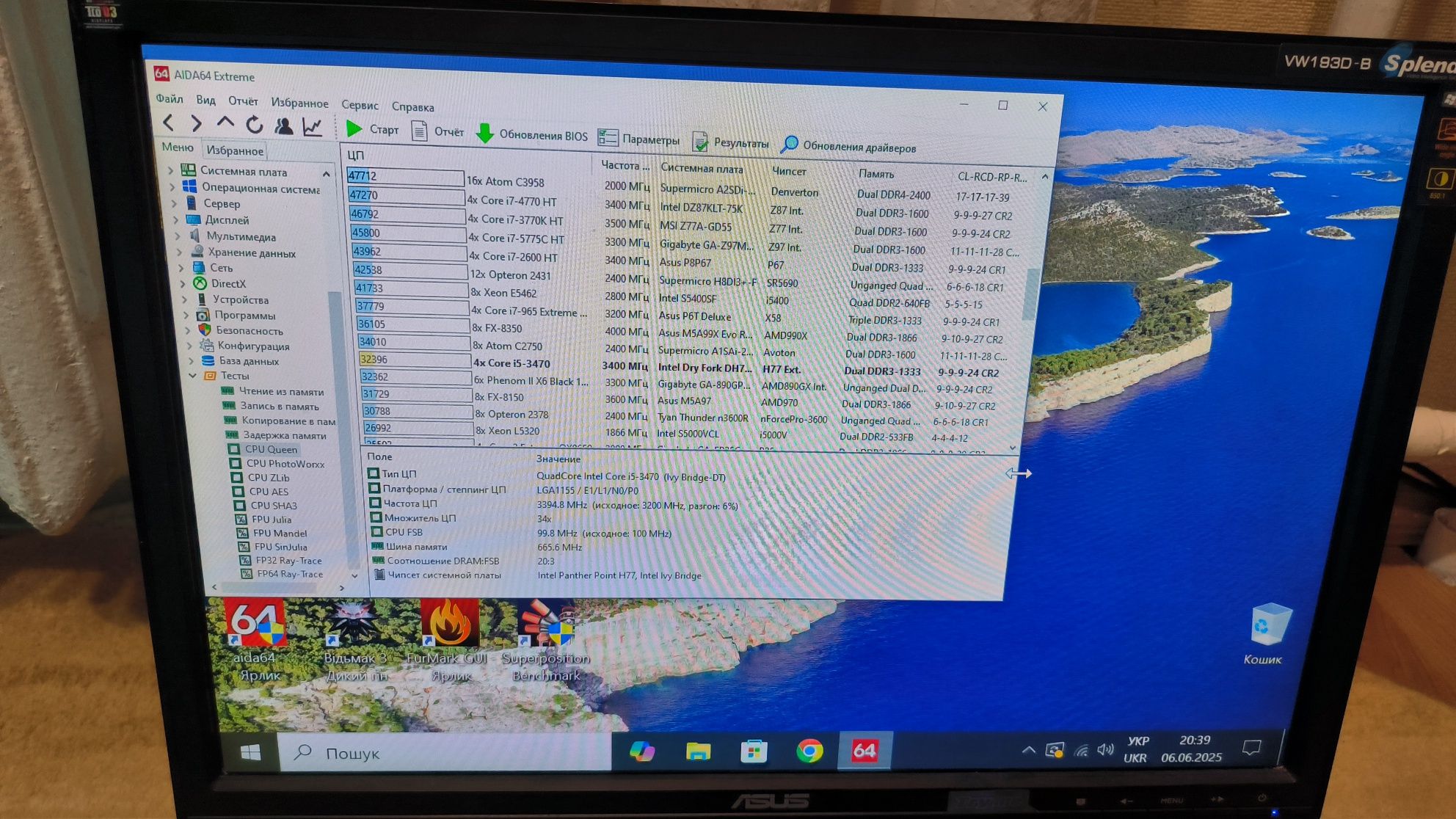The width and height of the screenshot is (1456, 819).
Task: Open the Отчёт menu in menu bar
Action: point(243,101)
